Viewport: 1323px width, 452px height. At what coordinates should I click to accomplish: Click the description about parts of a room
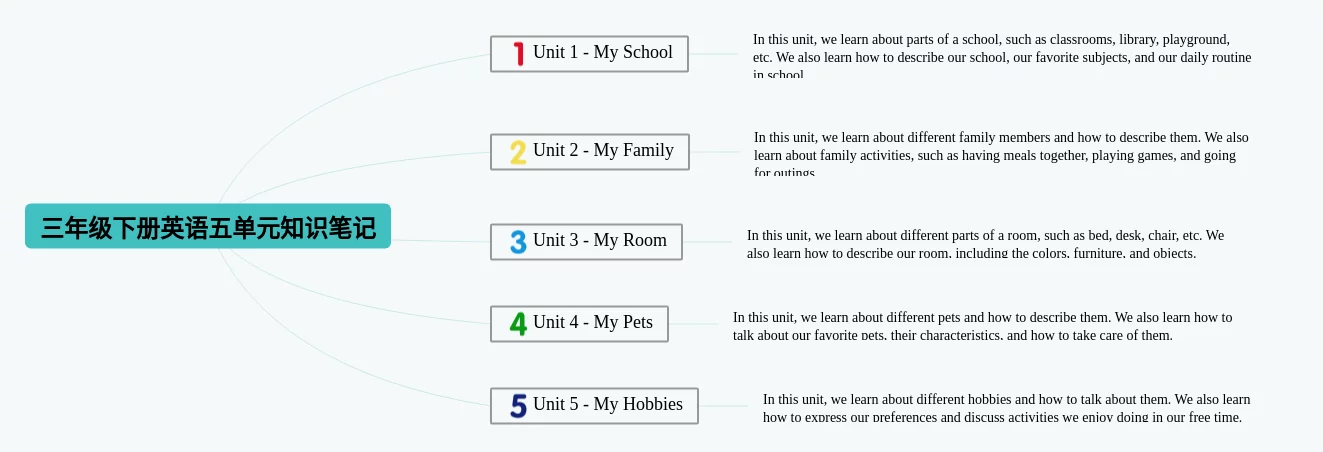[986, 244]
